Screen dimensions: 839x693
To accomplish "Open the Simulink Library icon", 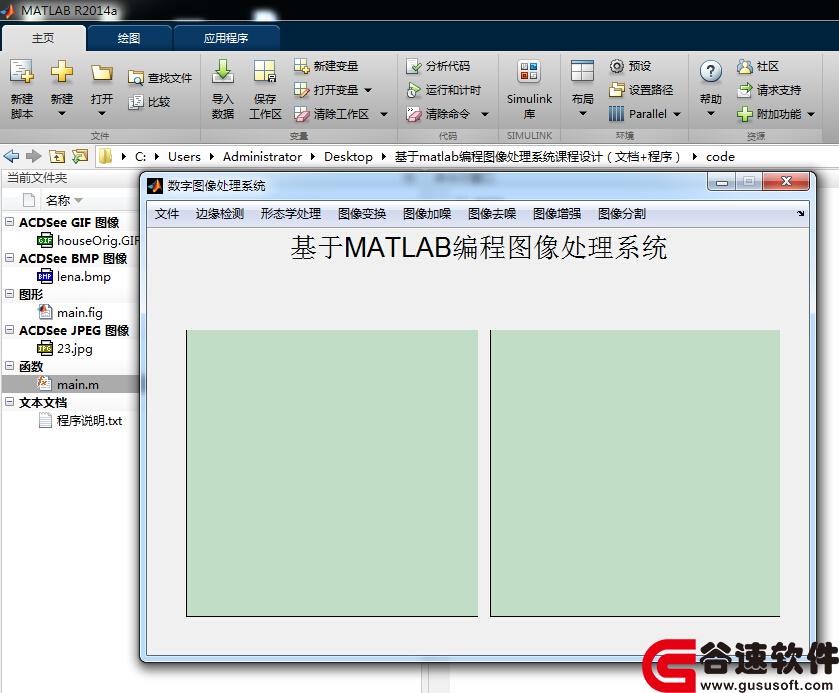I will tap(529, 71).
